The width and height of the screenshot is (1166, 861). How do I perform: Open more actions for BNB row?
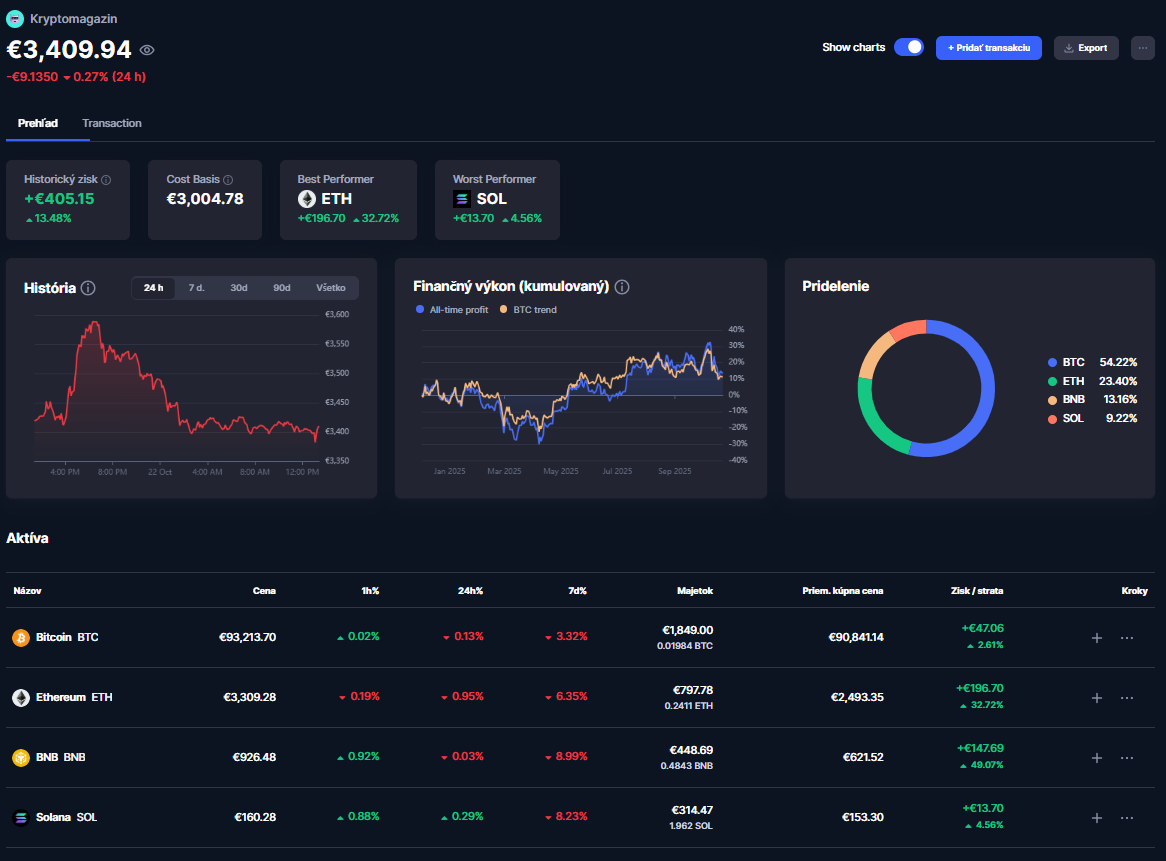[1127, 758]
